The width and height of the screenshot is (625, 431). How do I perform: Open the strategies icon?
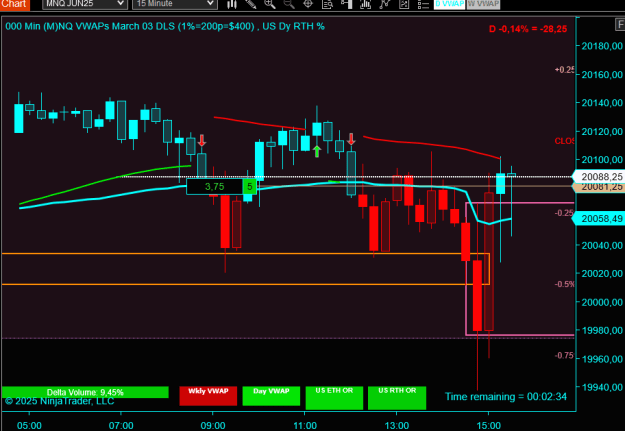[385, 4]
